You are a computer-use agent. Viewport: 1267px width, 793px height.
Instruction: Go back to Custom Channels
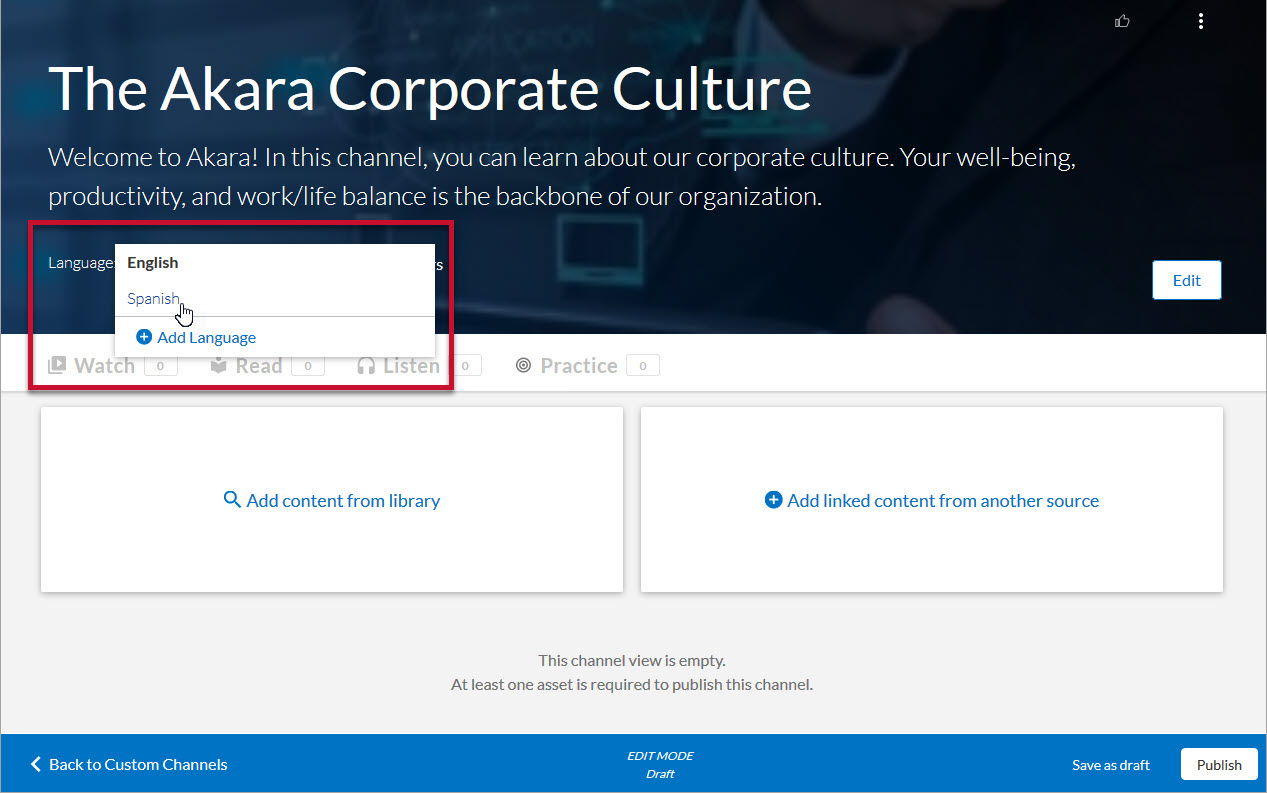point(138,765)
